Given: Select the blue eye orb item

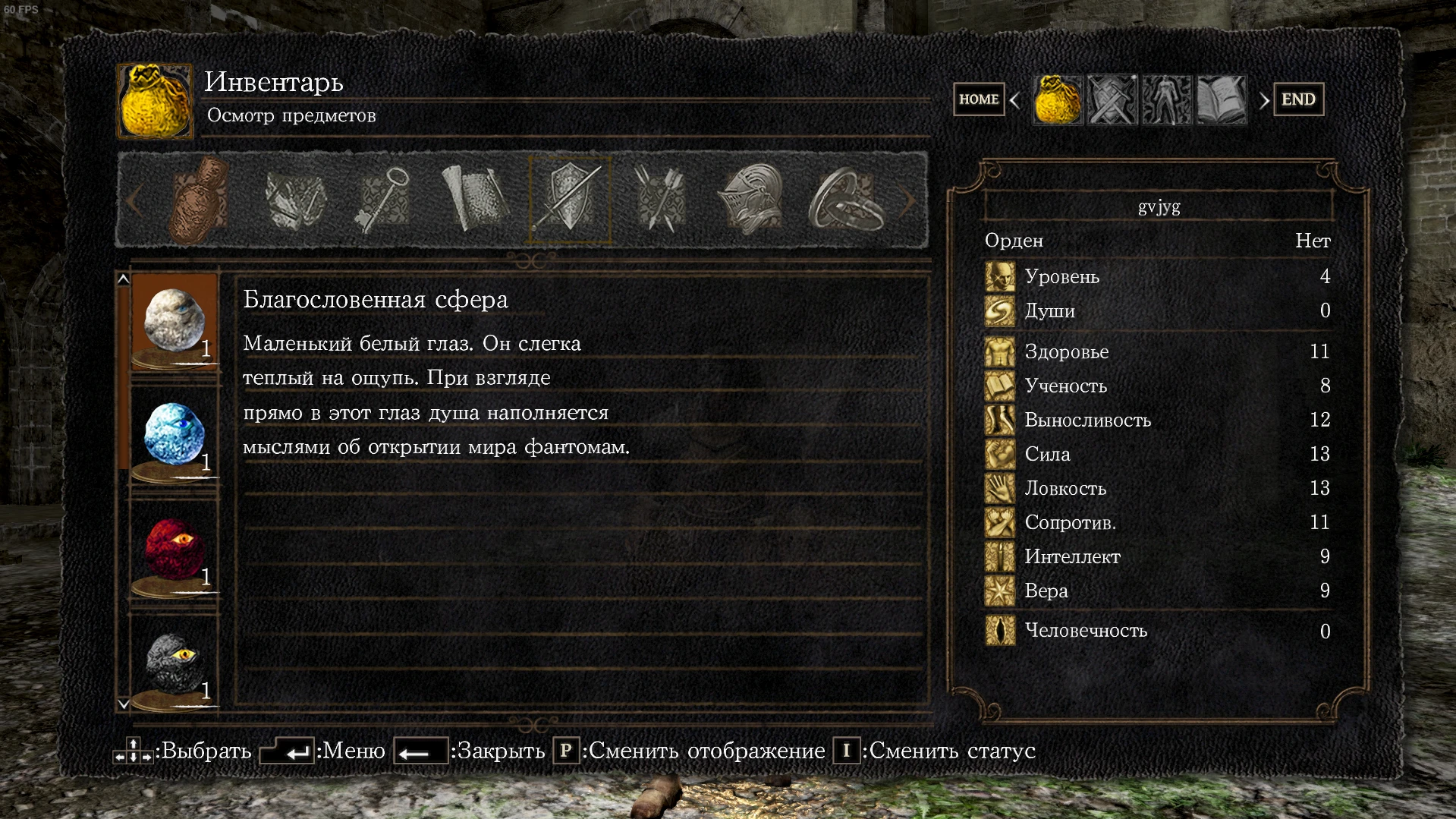Looking at the screenshot, I should (175, 436).
